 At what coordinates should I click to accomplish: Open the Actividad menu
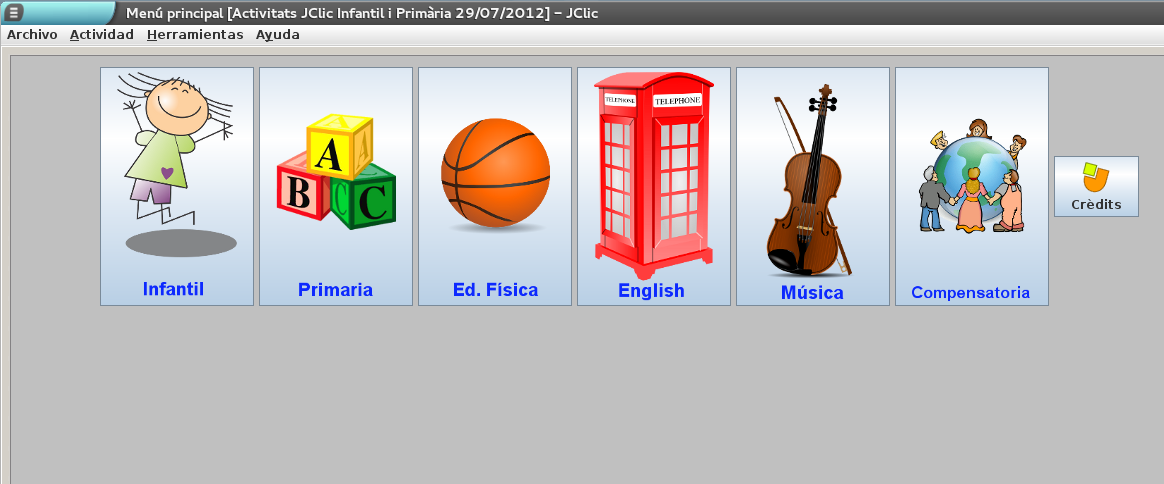click(102, 34)
